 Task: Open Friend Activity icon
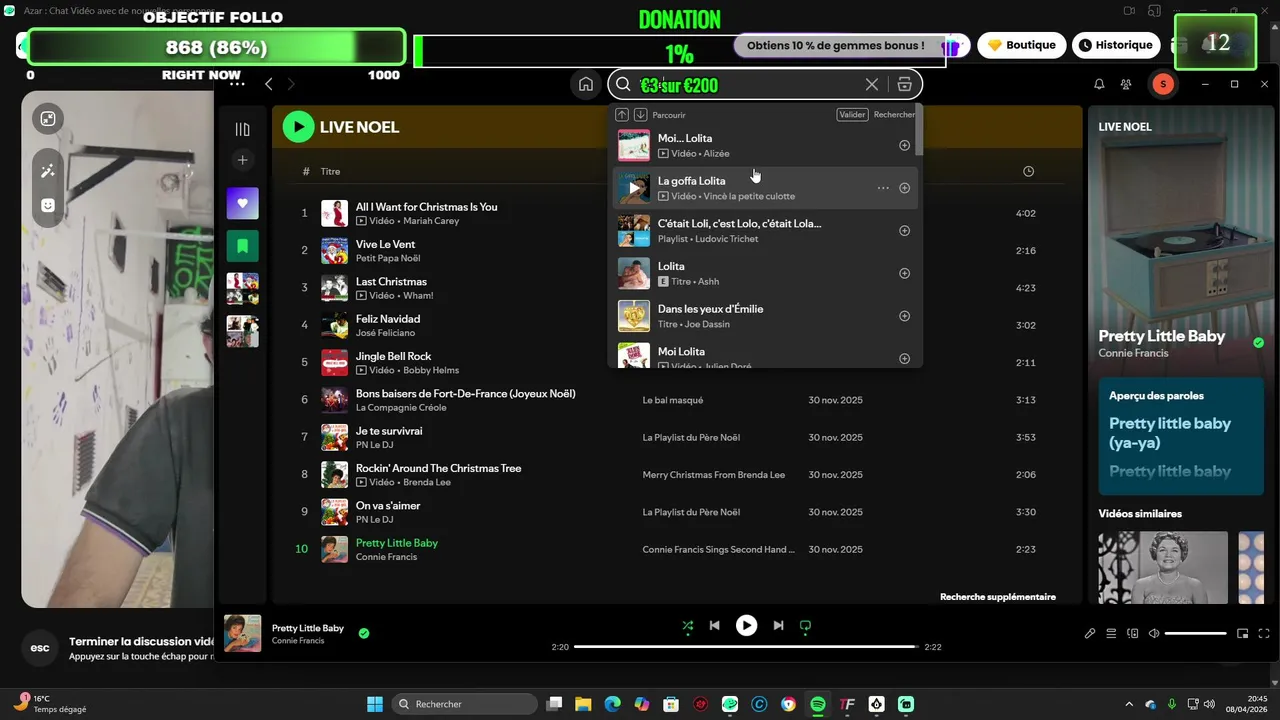(1126, 85)
